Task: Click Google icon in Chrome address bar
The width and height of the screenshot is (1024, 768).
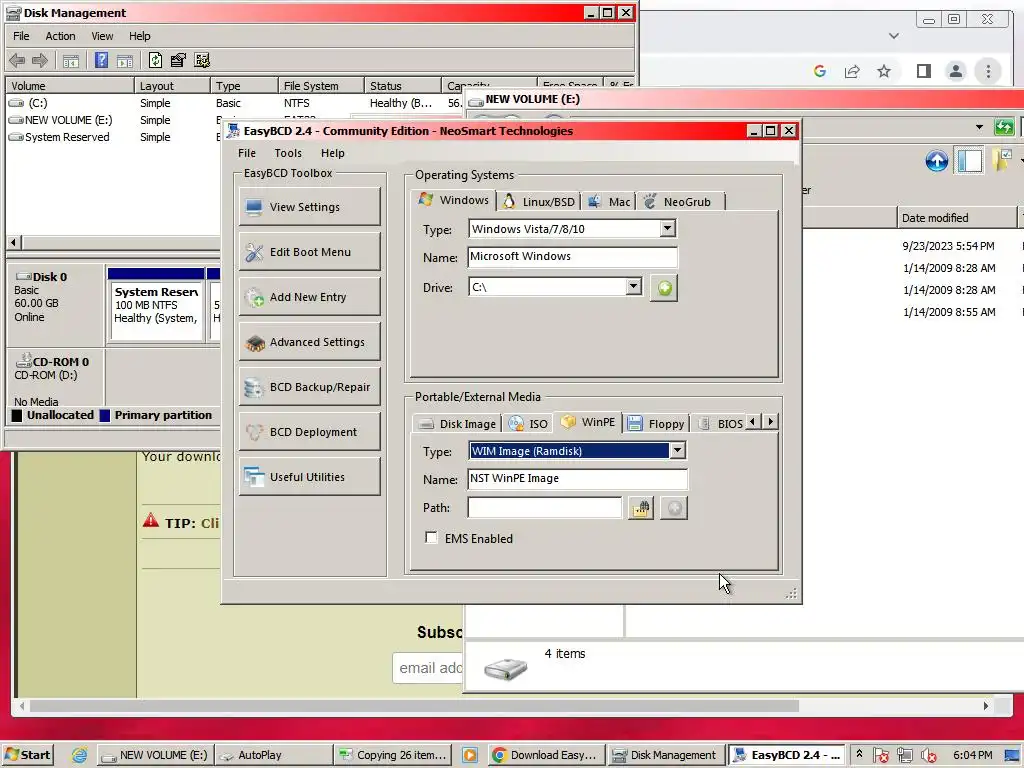Action: tap(820, 71)
